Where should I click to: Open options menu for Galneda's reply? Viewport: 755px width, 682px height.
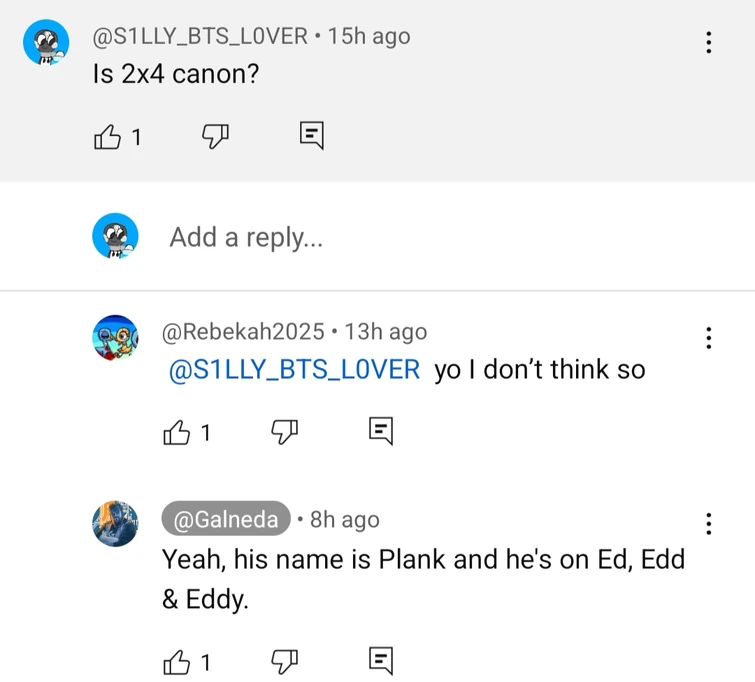click(708, 524)
